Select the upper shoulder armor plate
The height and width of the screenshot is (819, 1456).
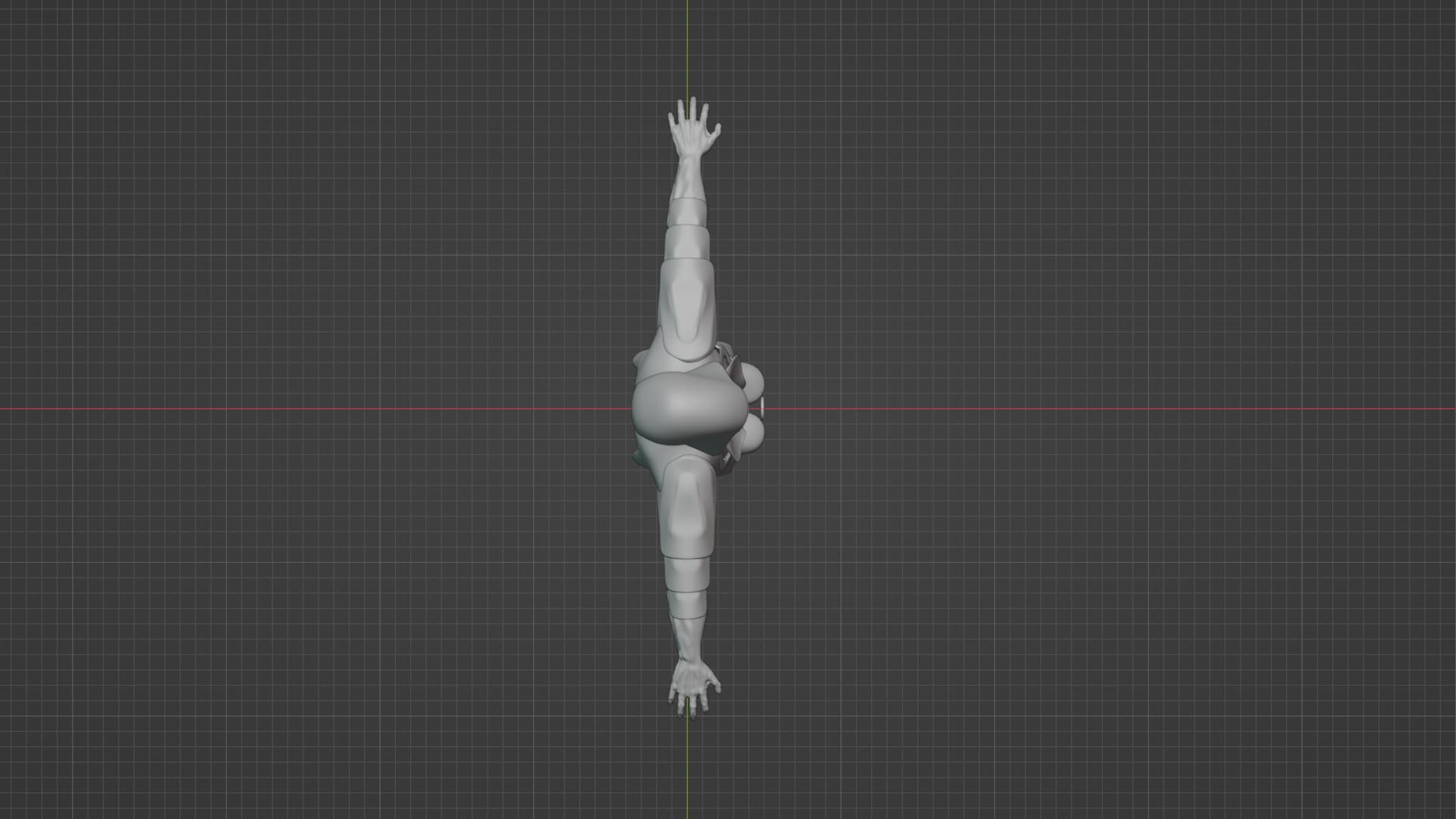click(x=687, y=309)
